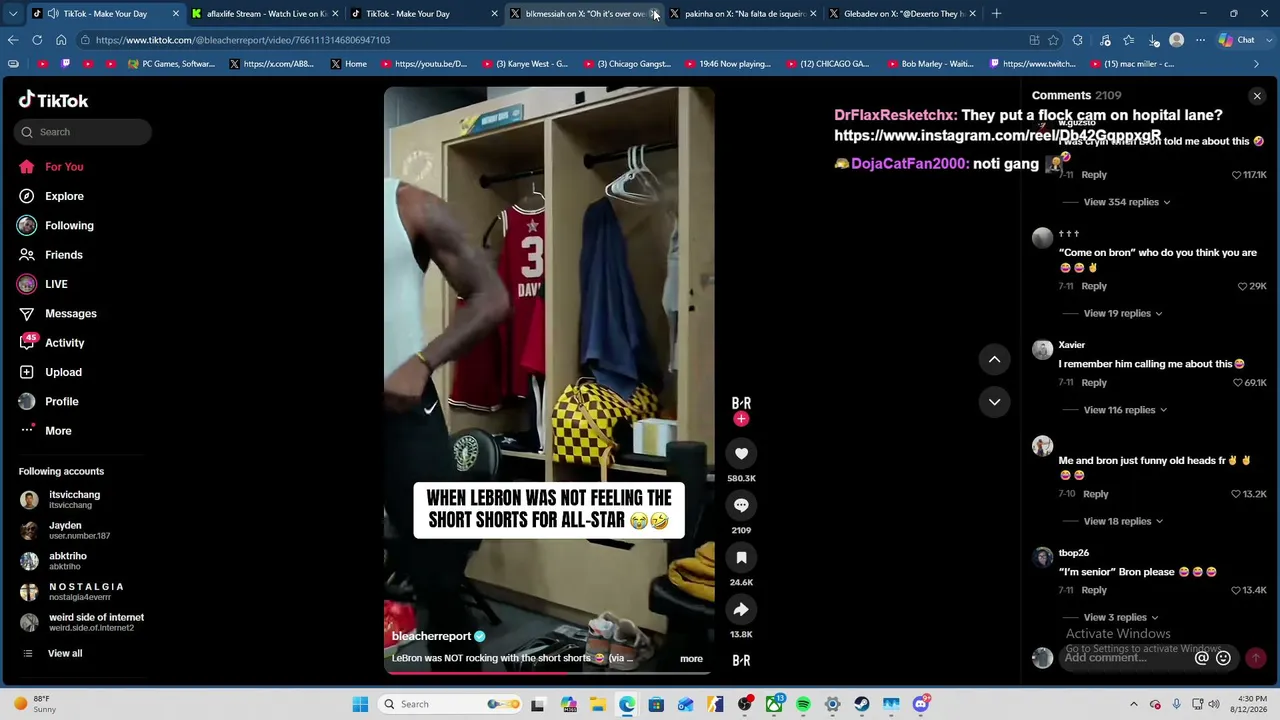Image resolution: width=1280 pixels, height=720 pixels.
Task: Open the Kanye West bookmark
Action: pos(524,64)
